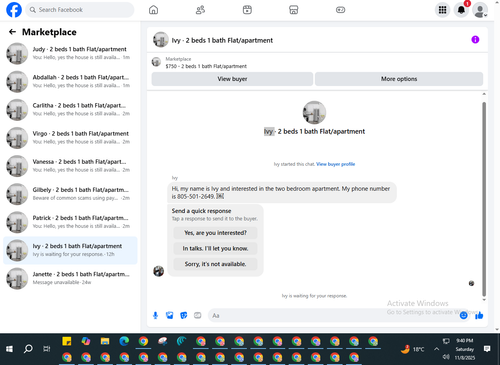The height and width of the screenshot is (365, 500).
Task: Open Patrick's apartment conversation
Action: [x=70, y=222]
